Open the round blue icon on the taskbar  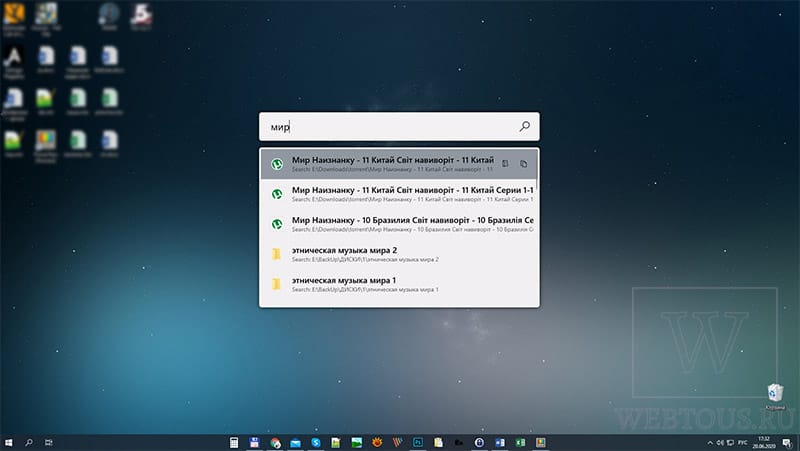pos(479,442)
